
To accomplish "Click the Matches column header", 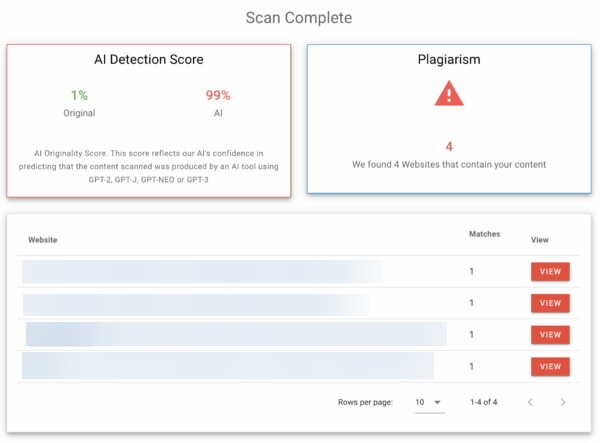I will 485,234.
